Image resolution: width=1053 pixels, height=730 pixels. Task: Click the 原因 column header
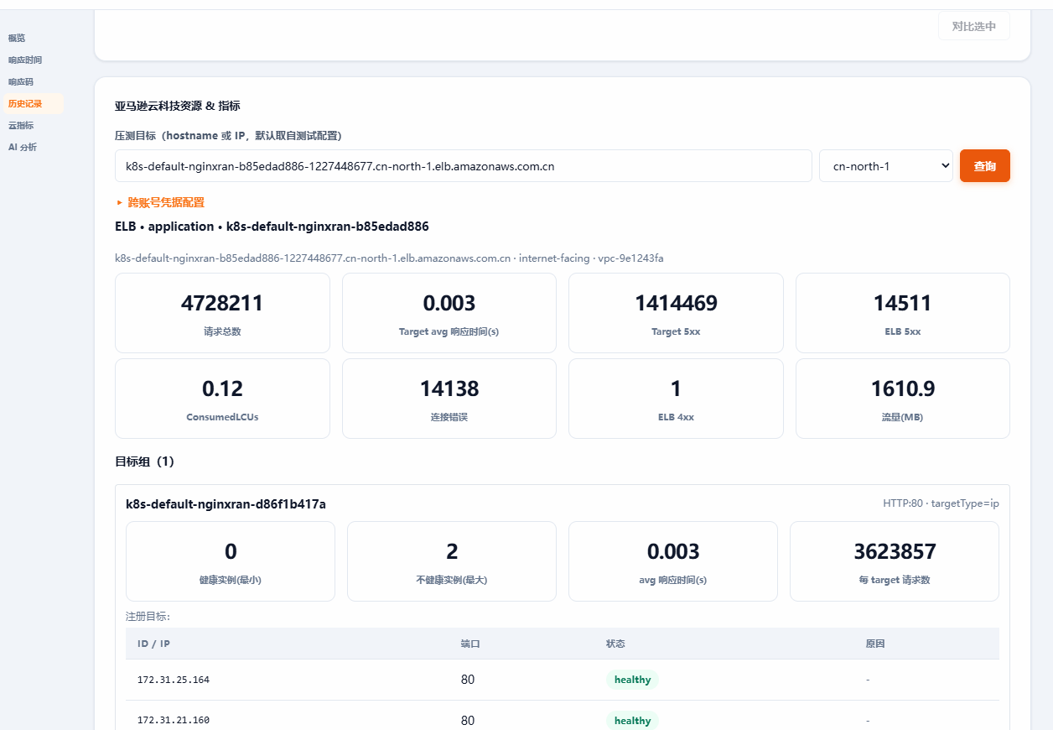[875, 643]
